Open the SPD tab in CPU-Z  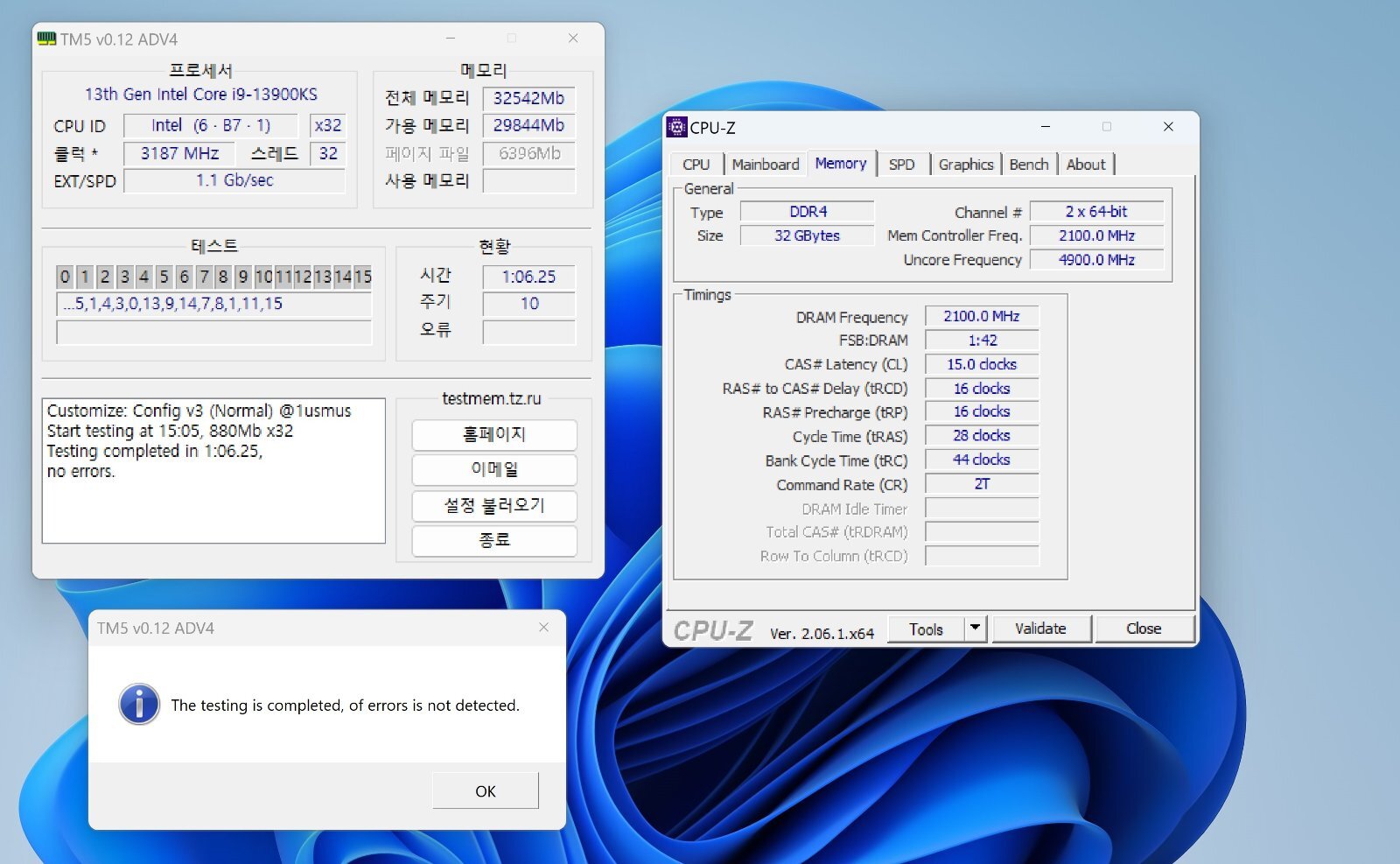point(902,165)
